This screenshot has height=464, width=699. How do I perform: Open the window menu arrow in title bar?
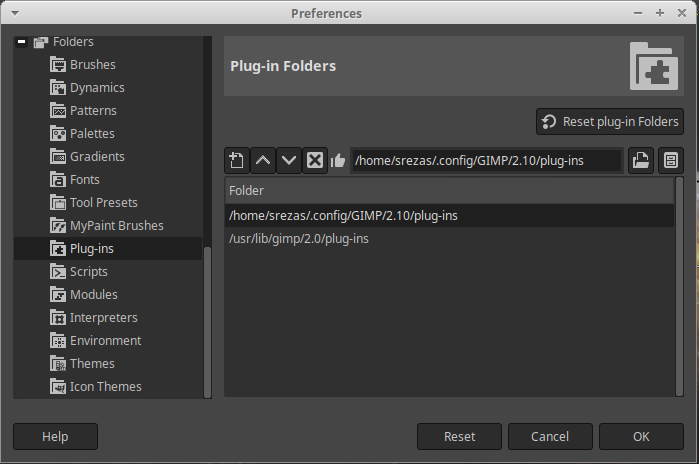tap(15, 13)
